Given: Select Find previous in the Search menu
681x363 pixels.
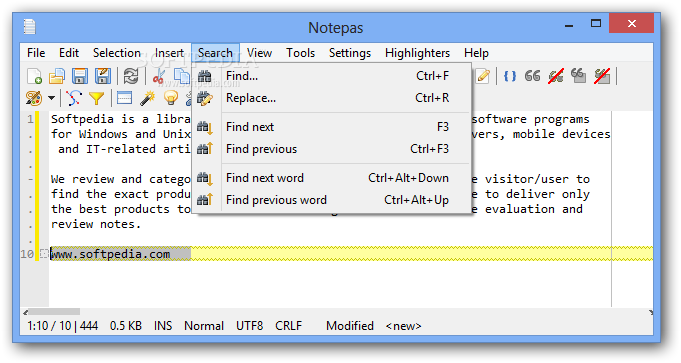Looking at the screenshot, I should tap(332, 149).
